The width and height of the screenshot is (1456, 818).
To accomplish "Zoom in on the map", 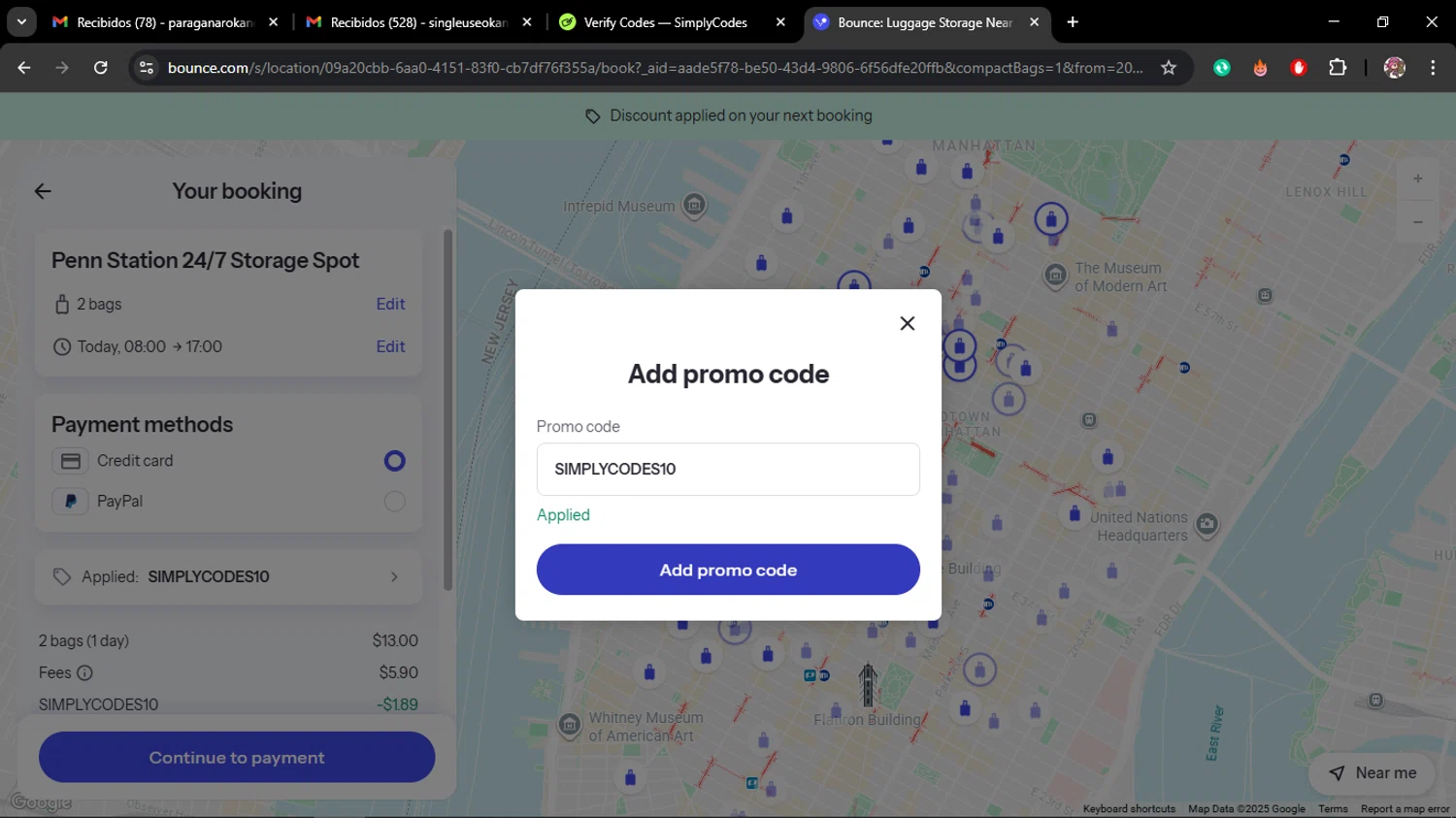I will click(1417, 179).
